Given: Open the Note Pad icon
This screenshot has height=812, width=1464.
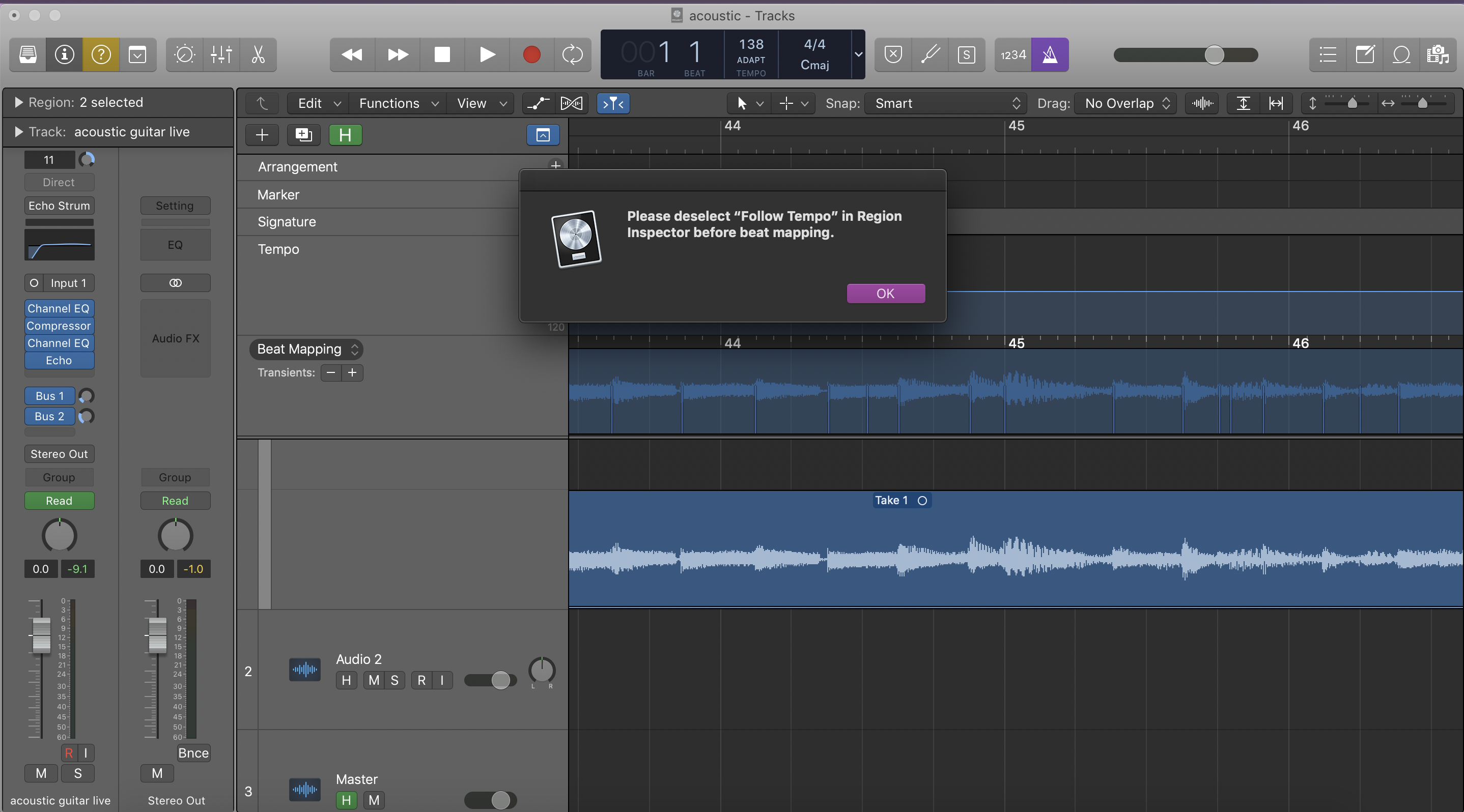Looking at the screenshot, I should pos(1365,54).
